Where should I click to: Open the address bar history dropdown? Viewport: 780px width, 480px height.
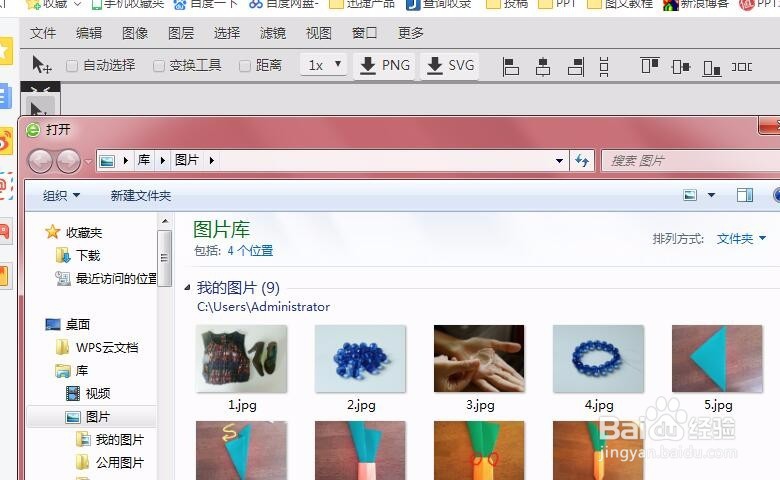pos(559,161)
